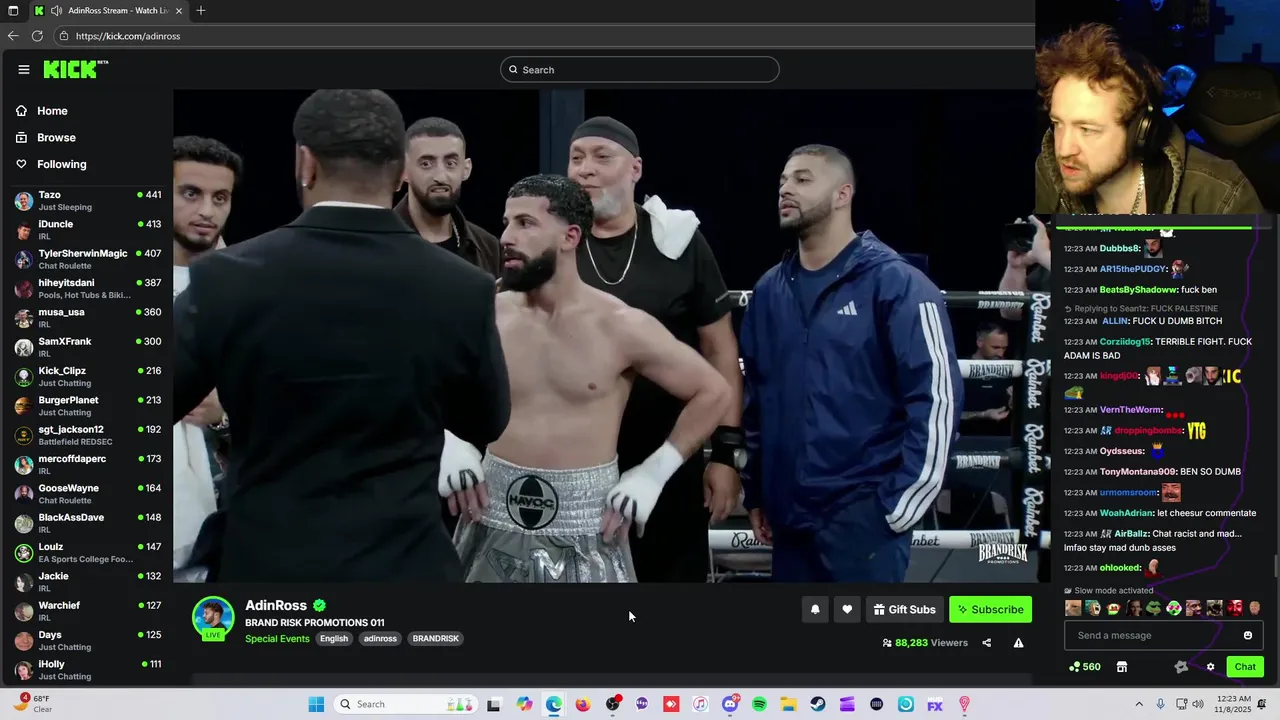Click username TonyMontana909 in chat
1280x720 pixels.
tap(1138, 472)
